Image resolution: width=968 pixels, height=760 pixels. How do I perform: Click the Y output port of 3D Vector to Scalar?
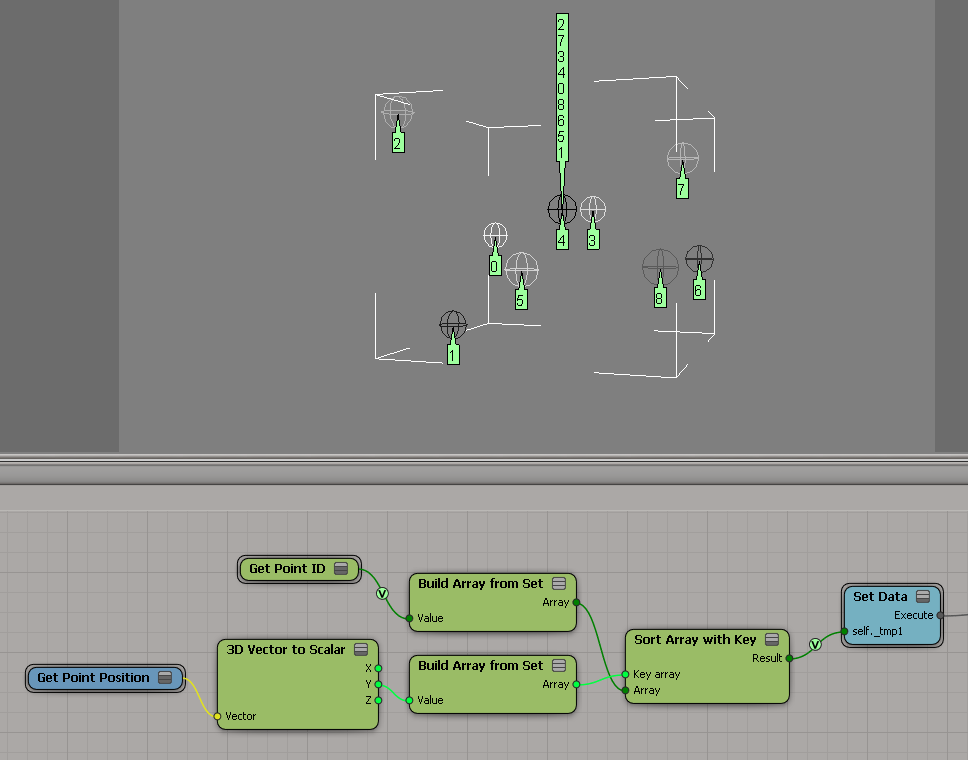click(378, 684)
